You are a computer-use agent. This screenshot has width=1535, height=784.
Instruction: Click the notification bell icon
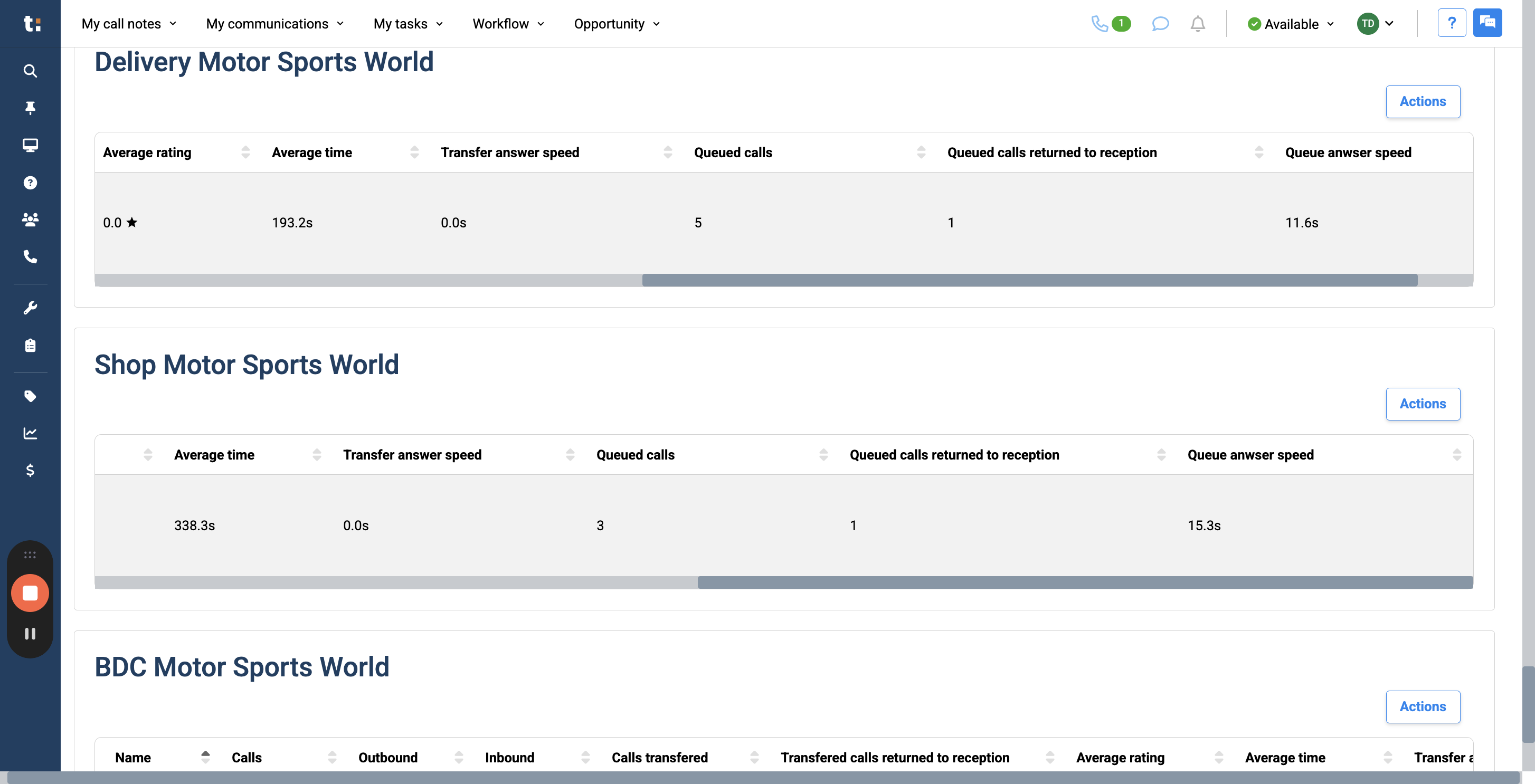pos(1198,24)
